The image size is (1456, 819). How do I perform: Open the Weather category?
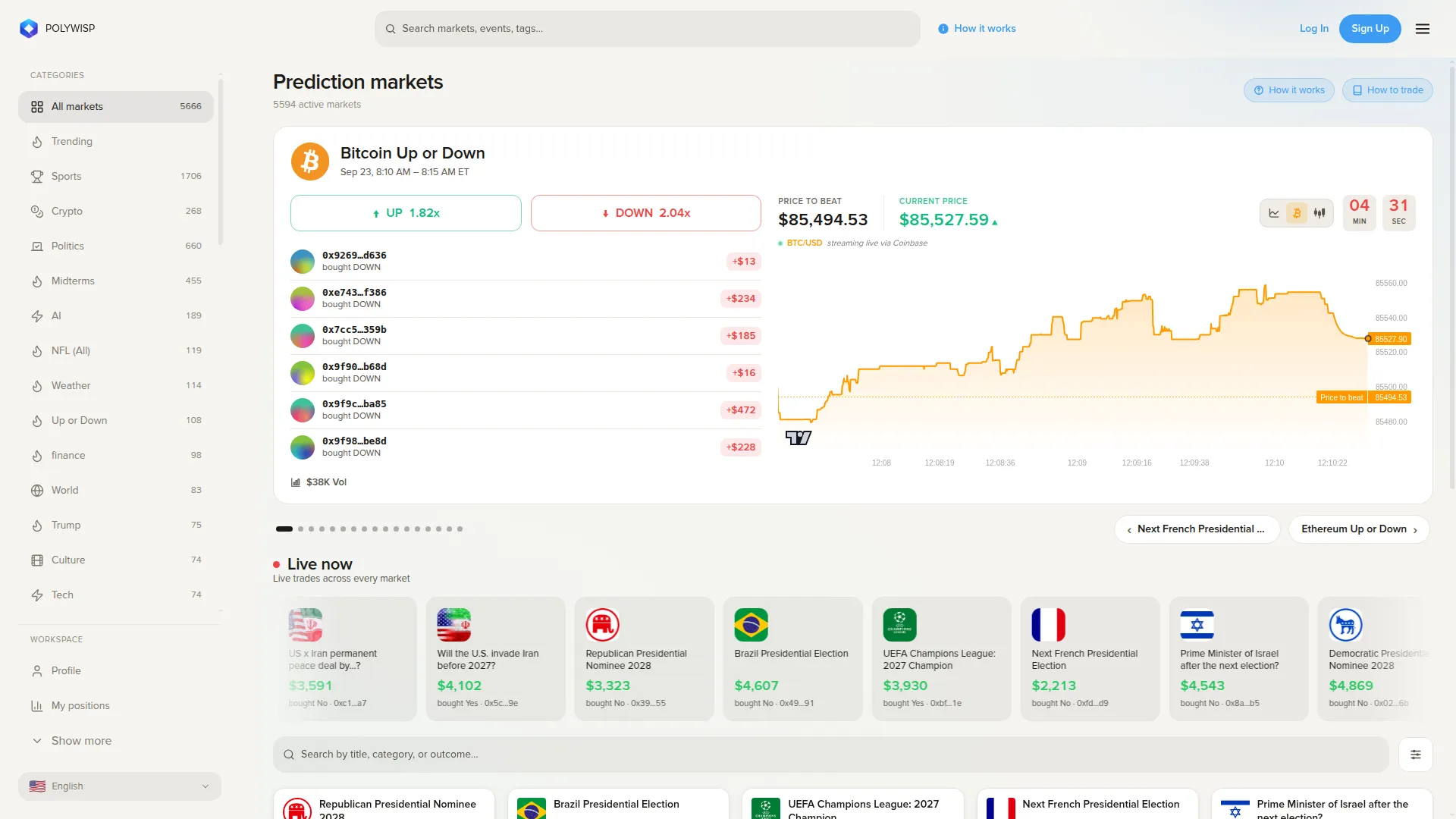point(116,386)
